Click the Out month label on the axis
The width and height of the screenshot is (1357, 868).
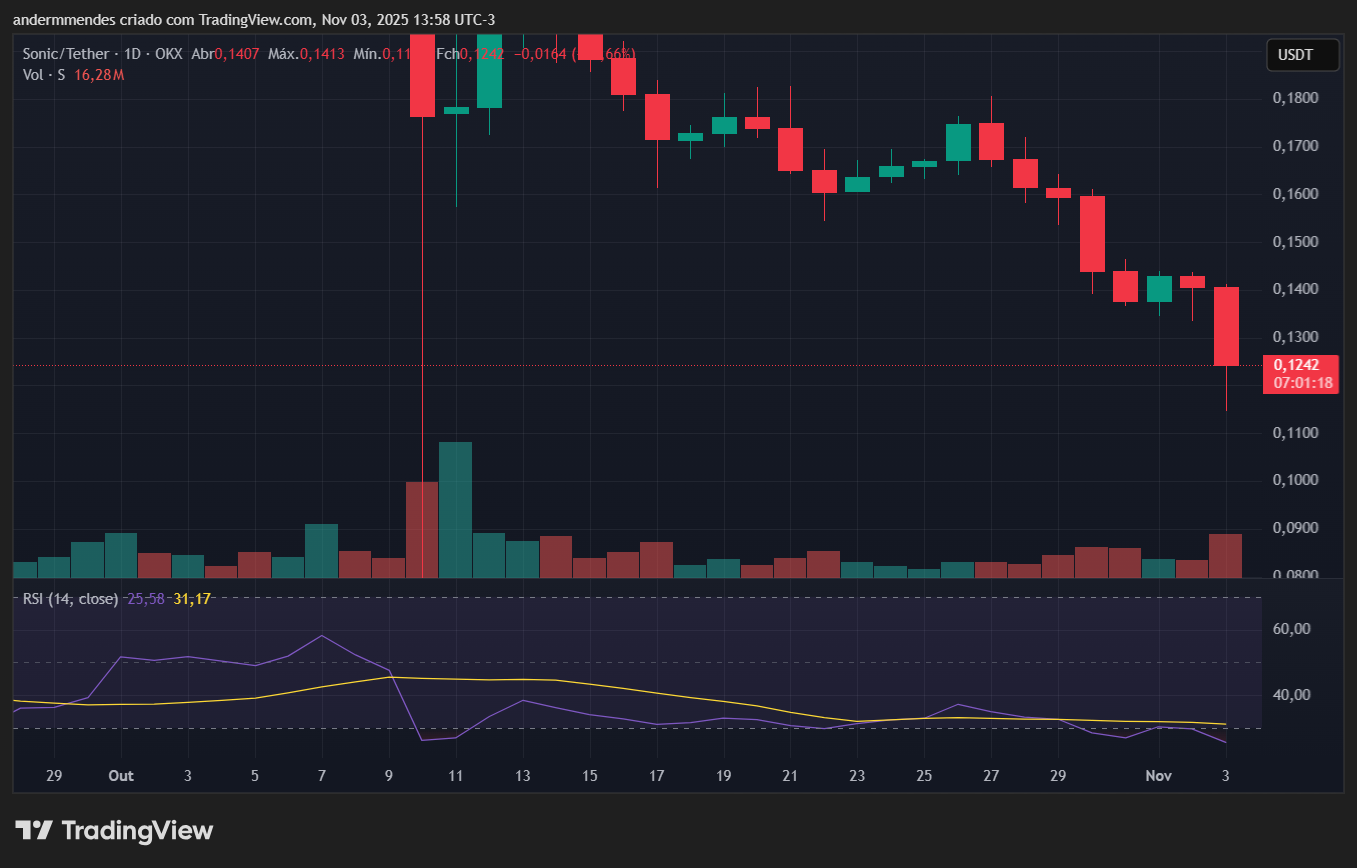(x=120, y=775)
